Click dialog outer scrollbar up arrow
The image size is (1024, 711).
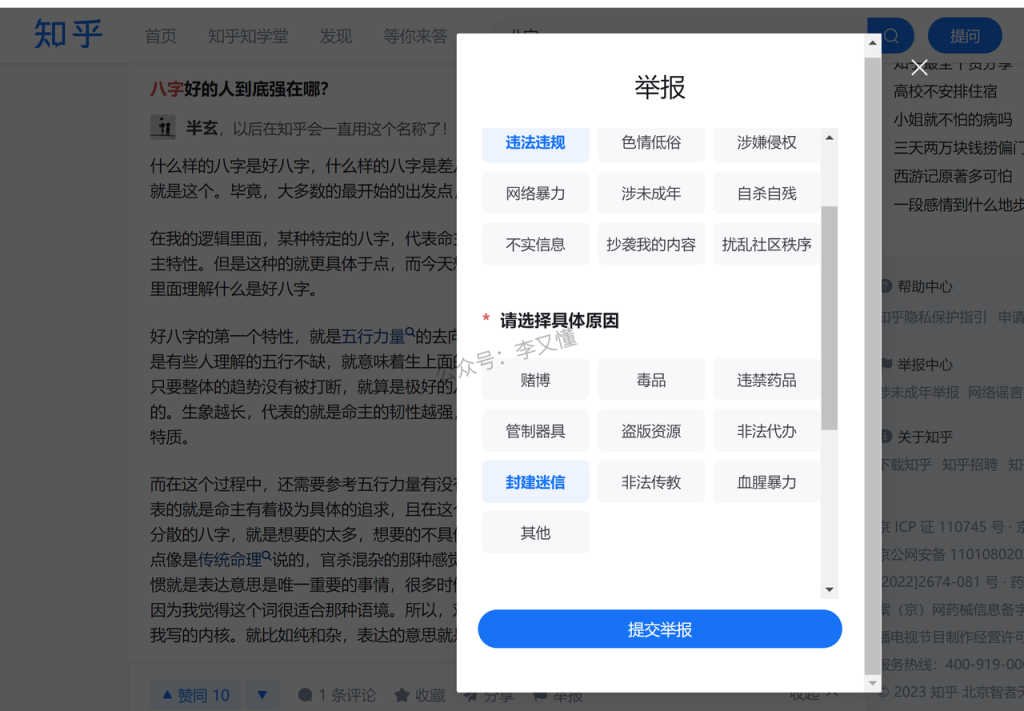point(872,43)
